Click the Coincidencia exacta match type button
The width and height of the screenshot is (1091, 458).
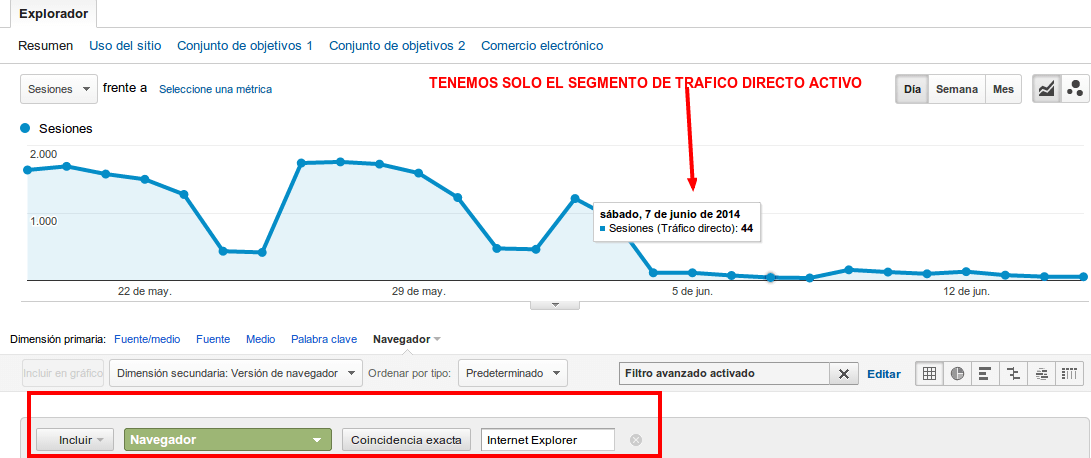406,440
